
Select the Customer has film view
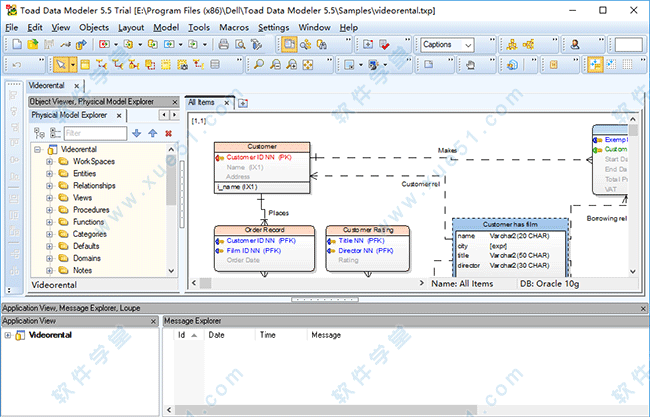(510, 225)
